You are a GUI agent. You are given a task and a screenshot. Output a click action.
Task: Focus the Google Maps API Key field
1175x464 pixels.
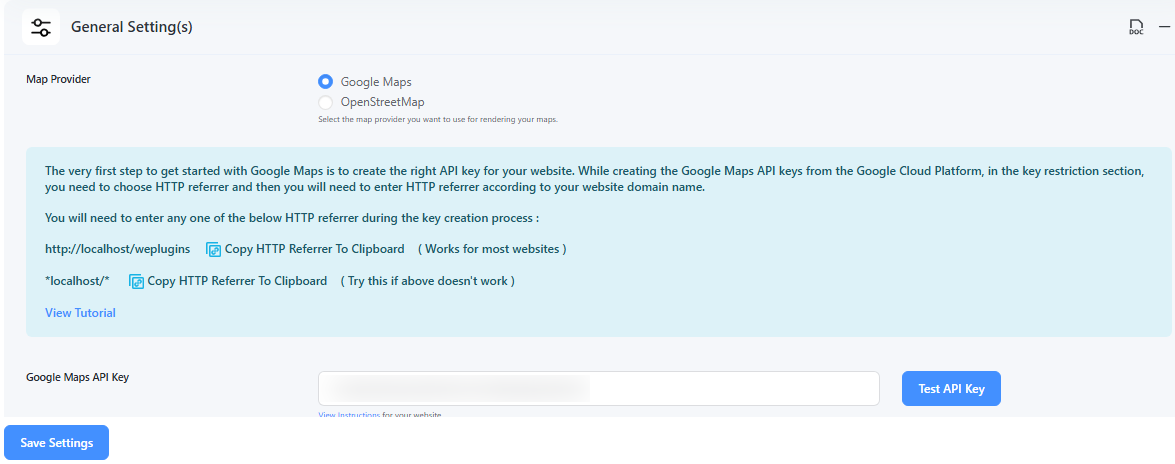(598, 388)
